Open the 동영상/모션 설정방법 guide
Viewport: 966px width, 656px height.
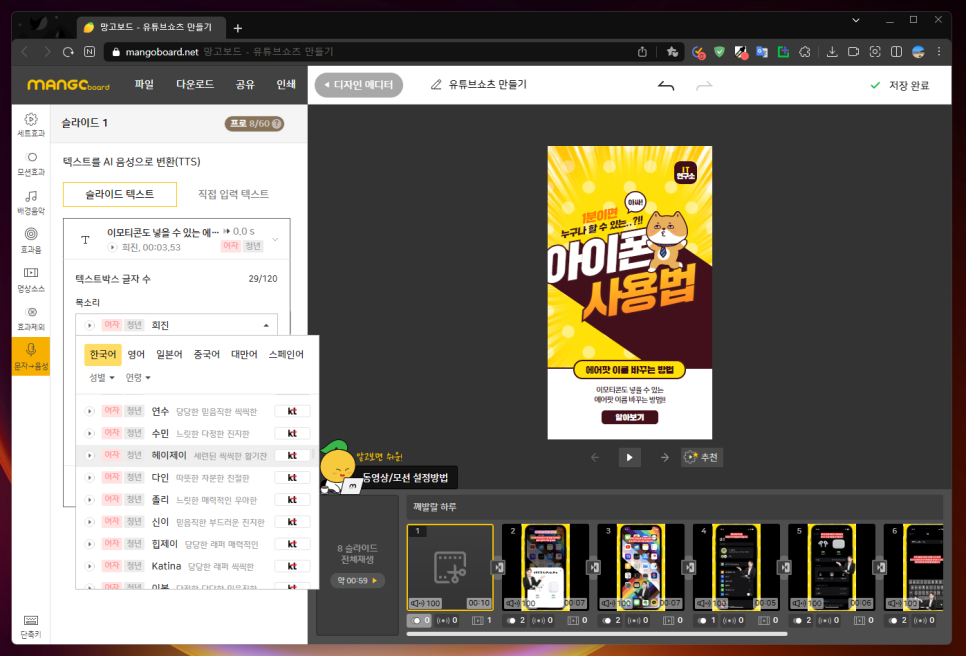point(405,477)
